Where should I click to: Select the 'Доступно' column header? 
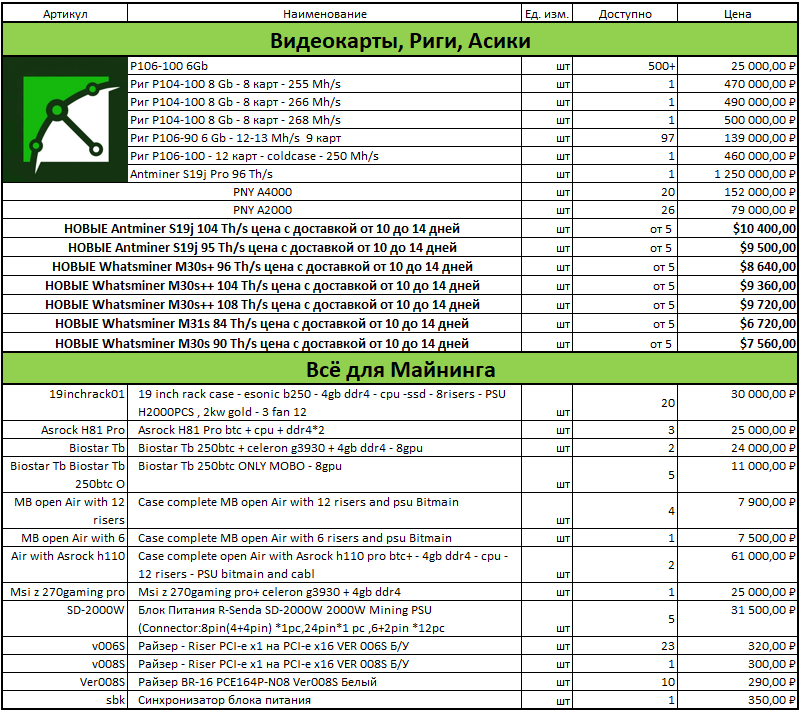pyautogui.click(x=625, y=14)
